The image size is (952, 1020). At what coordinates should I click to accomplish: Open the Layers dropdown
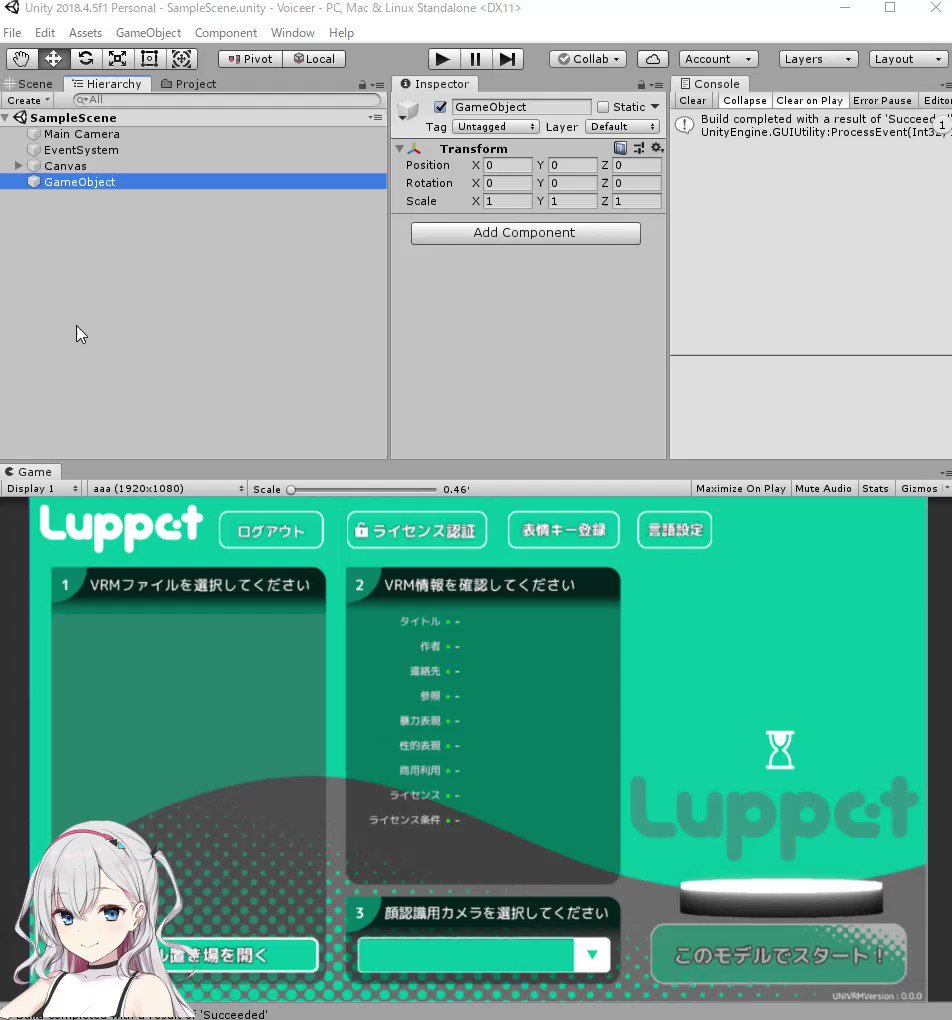point(818,59)
